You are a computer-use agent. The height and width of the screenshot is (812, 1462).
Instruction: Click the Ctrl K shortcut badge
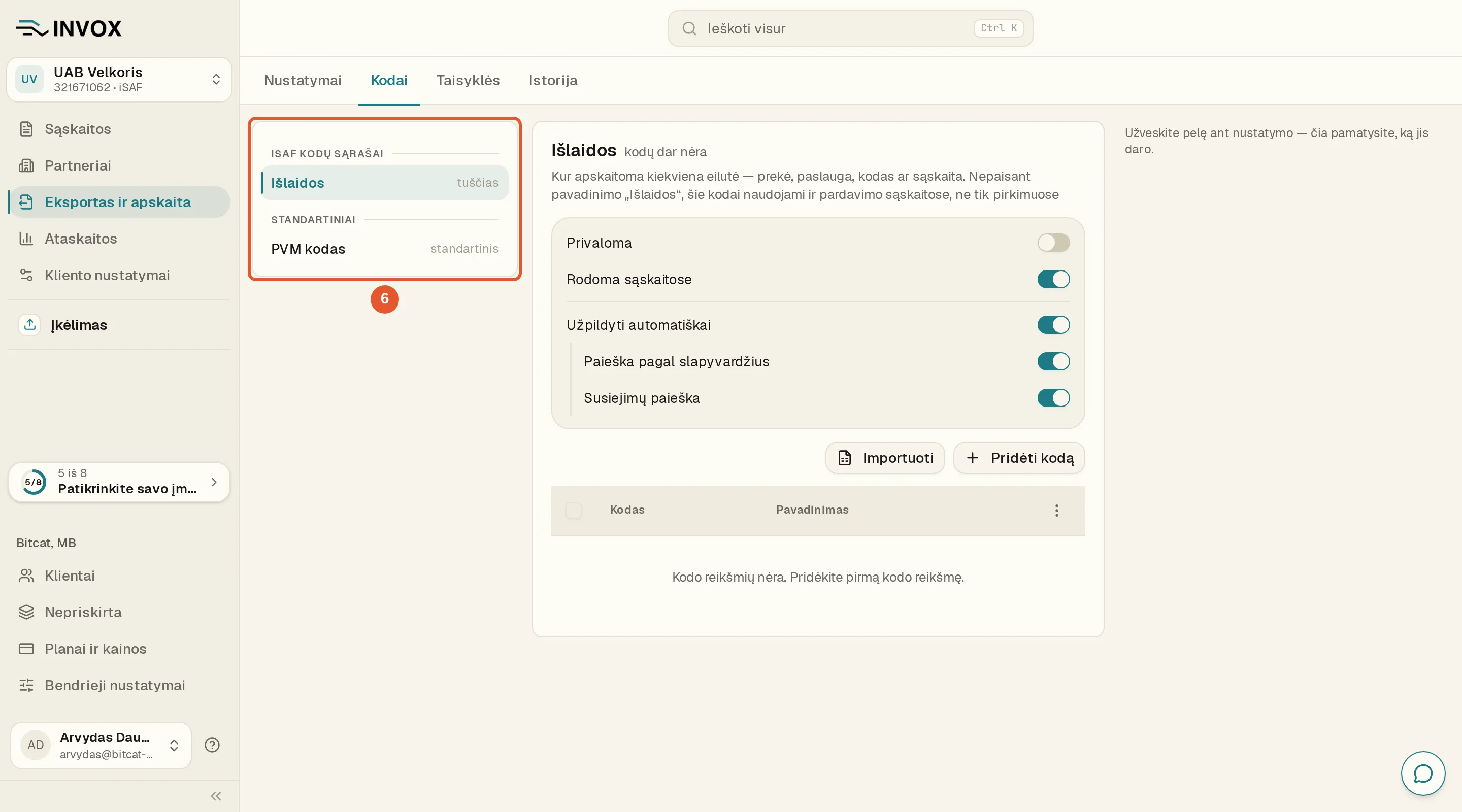[x=999, y=28]
